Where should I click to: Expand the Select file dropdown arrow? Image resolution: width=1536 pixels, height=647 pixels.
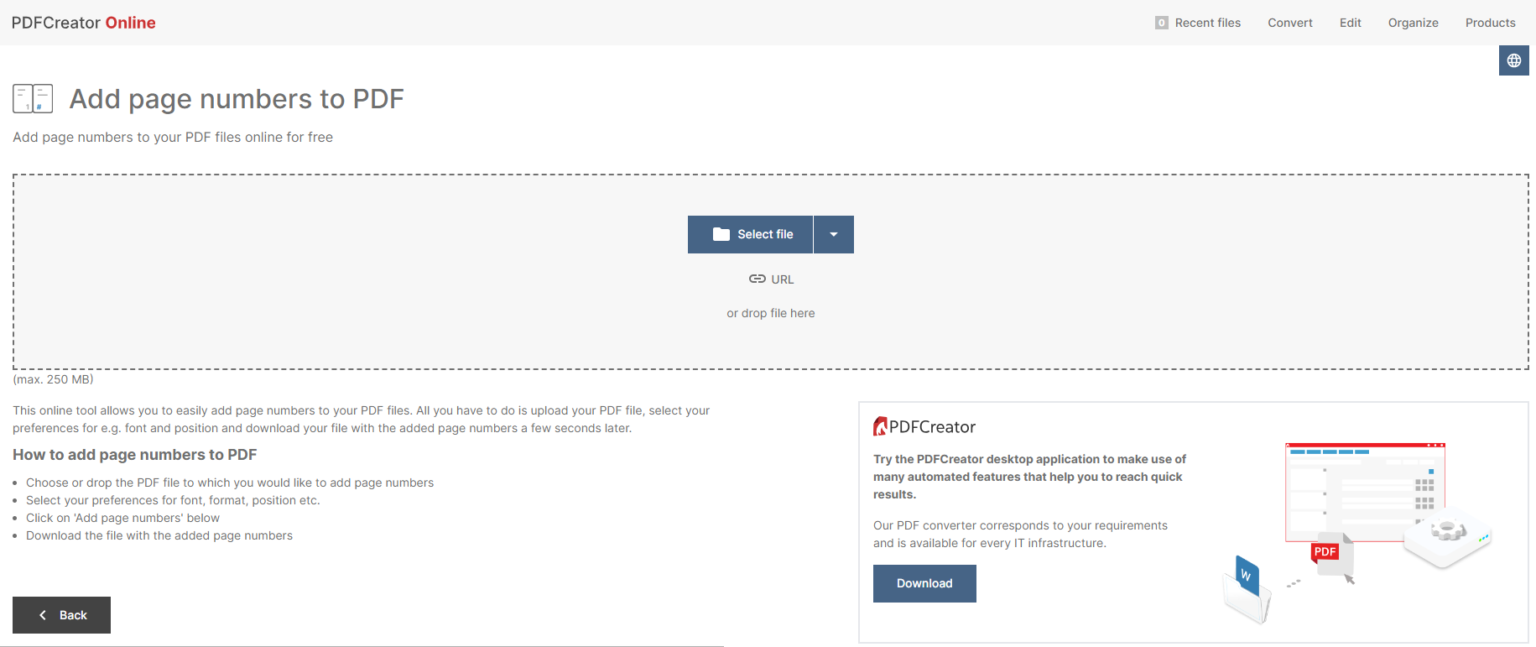click(x=834, y=233)
